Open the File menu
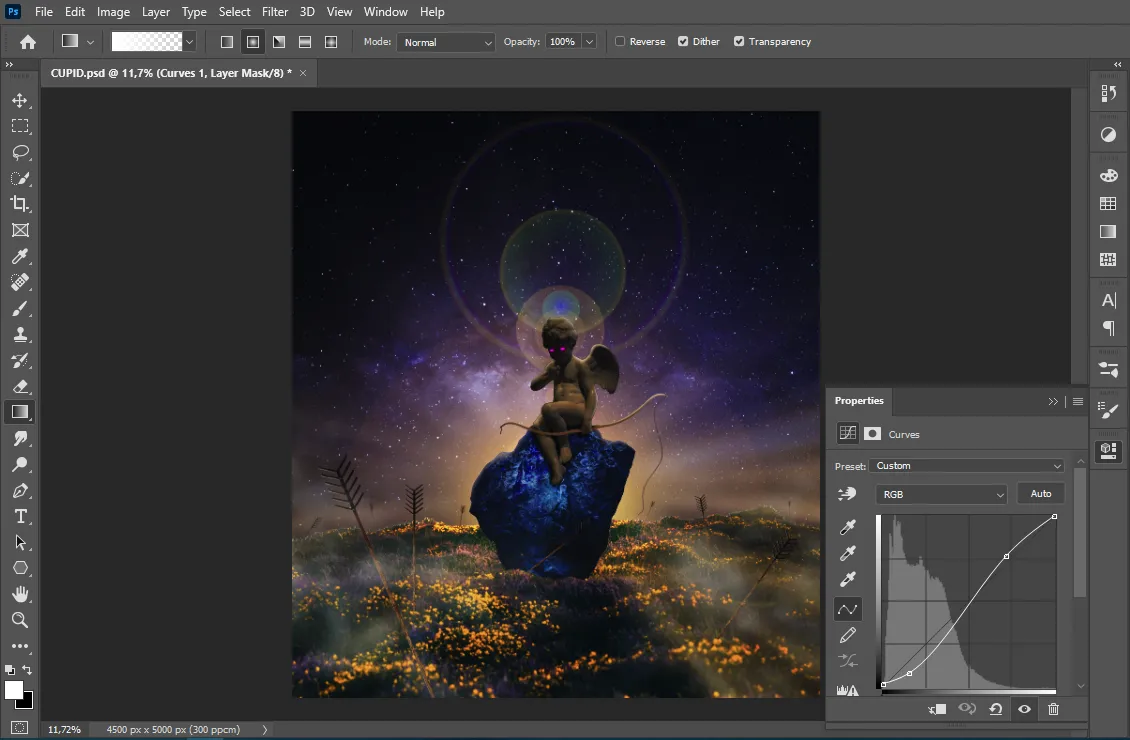Screen dimensions: 1130x740 point(44,12)
